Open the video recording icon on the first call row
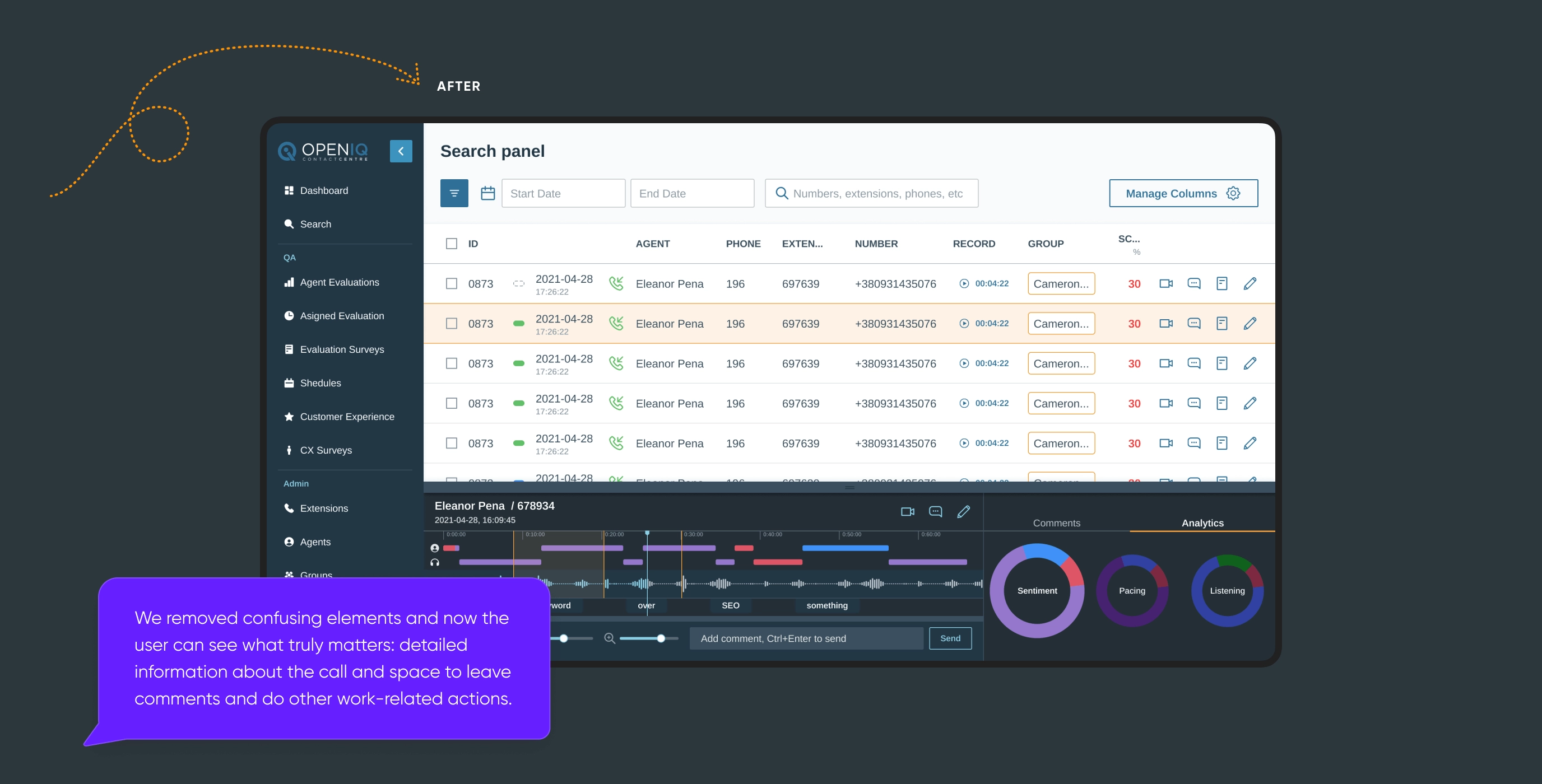 [x=1166, y=283]
